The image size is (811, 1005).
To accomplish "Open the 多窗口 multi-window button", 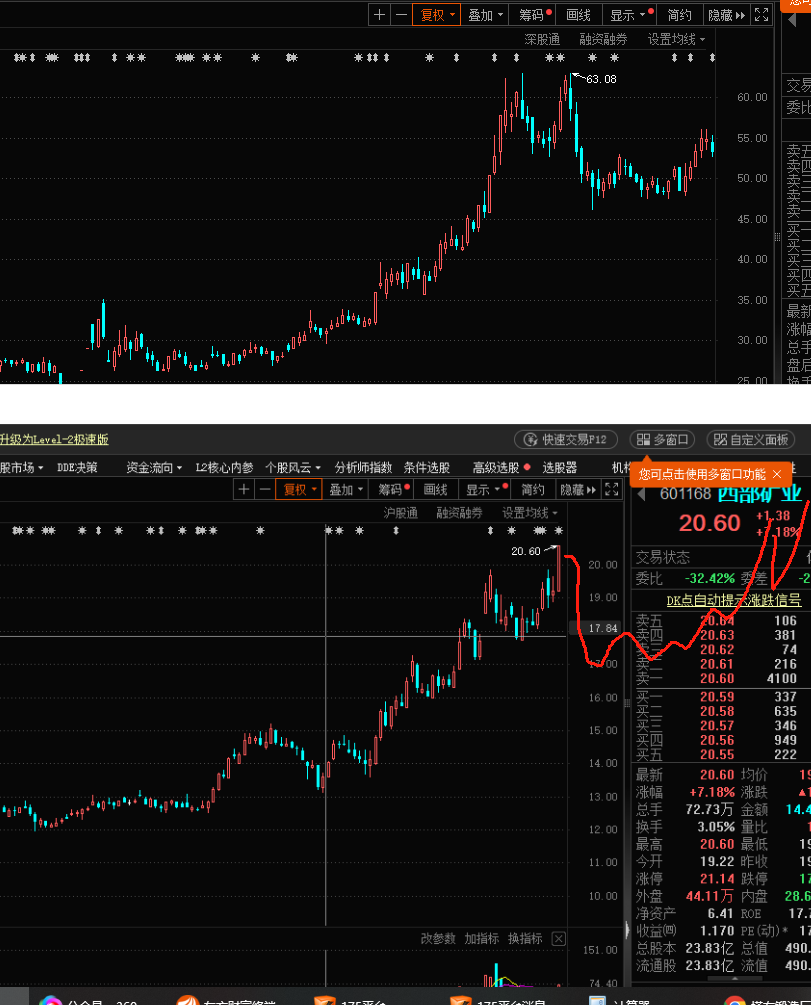I will tap(662, 439).
